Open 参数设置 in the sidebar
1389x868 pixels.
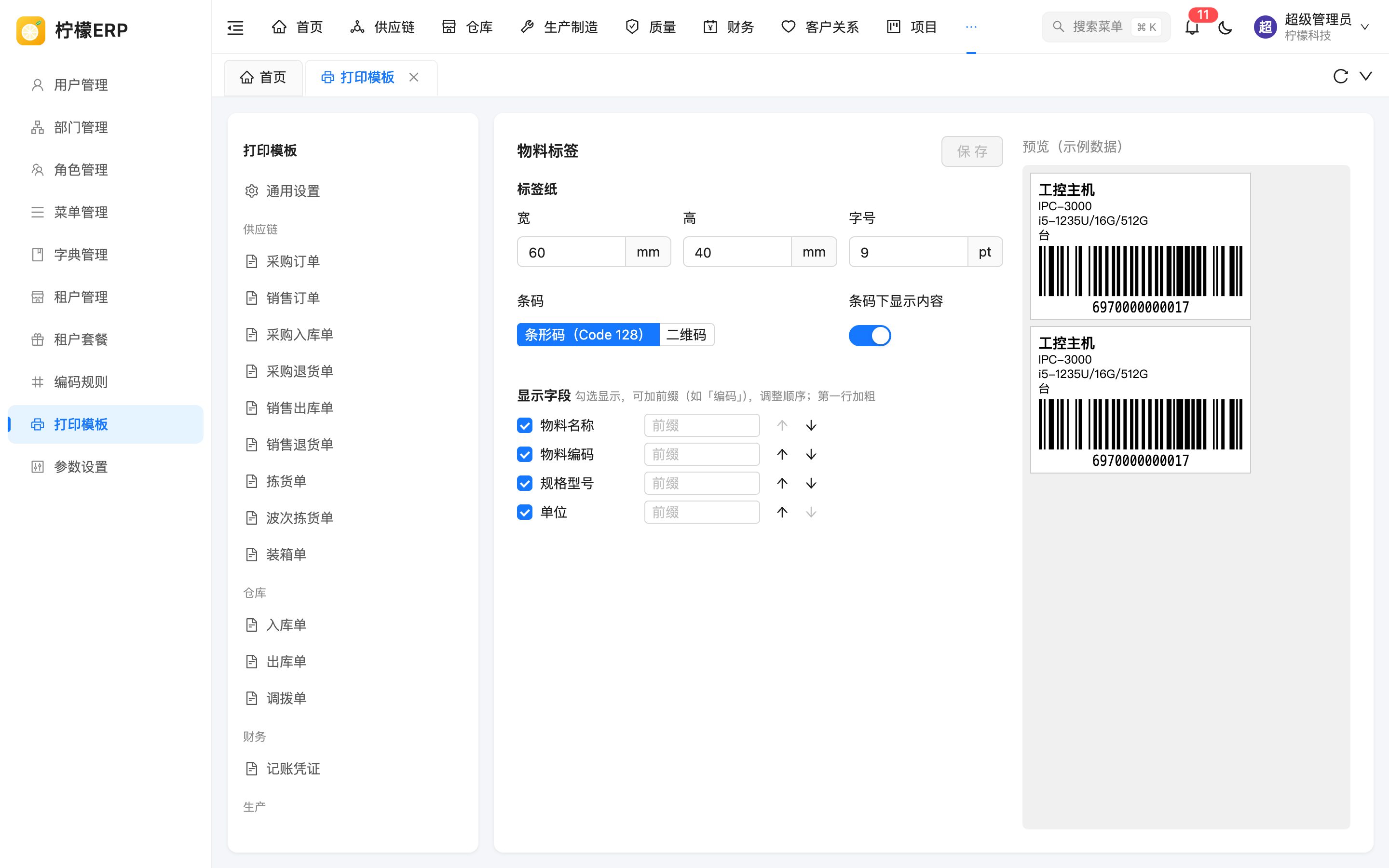click(106, 467)
